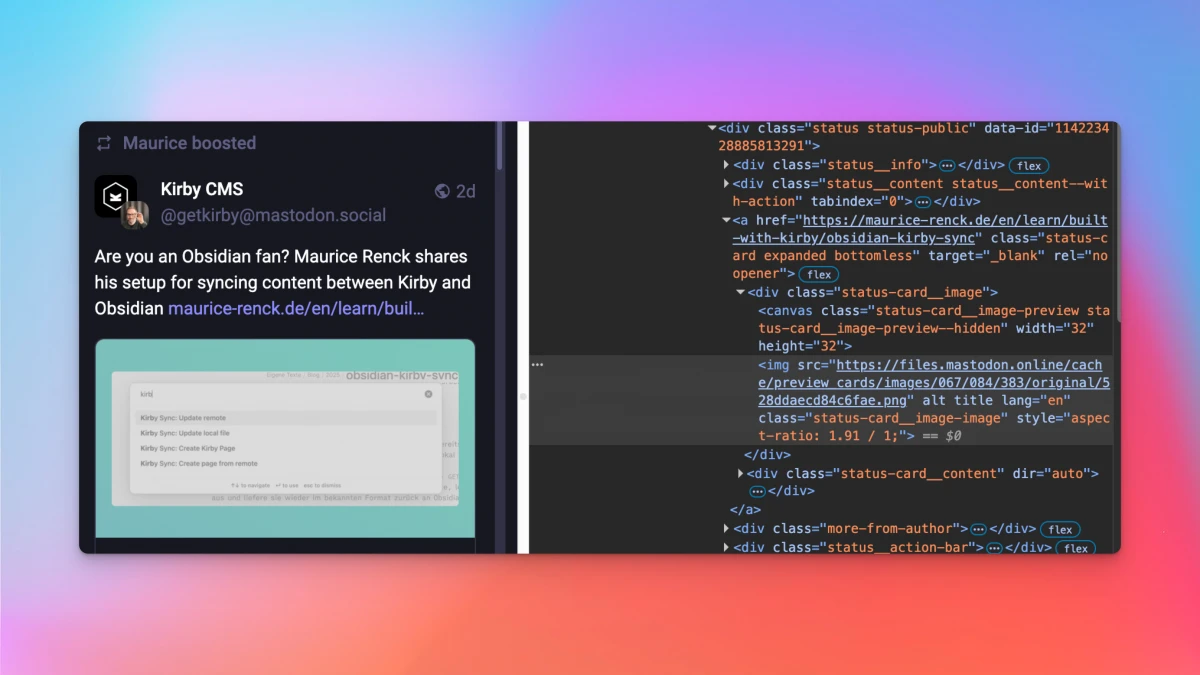Click the ellipsis badge in status__action-bar row
This screenshot has width=1200, height=675.
pyautogui.click(x=994, y=548)
